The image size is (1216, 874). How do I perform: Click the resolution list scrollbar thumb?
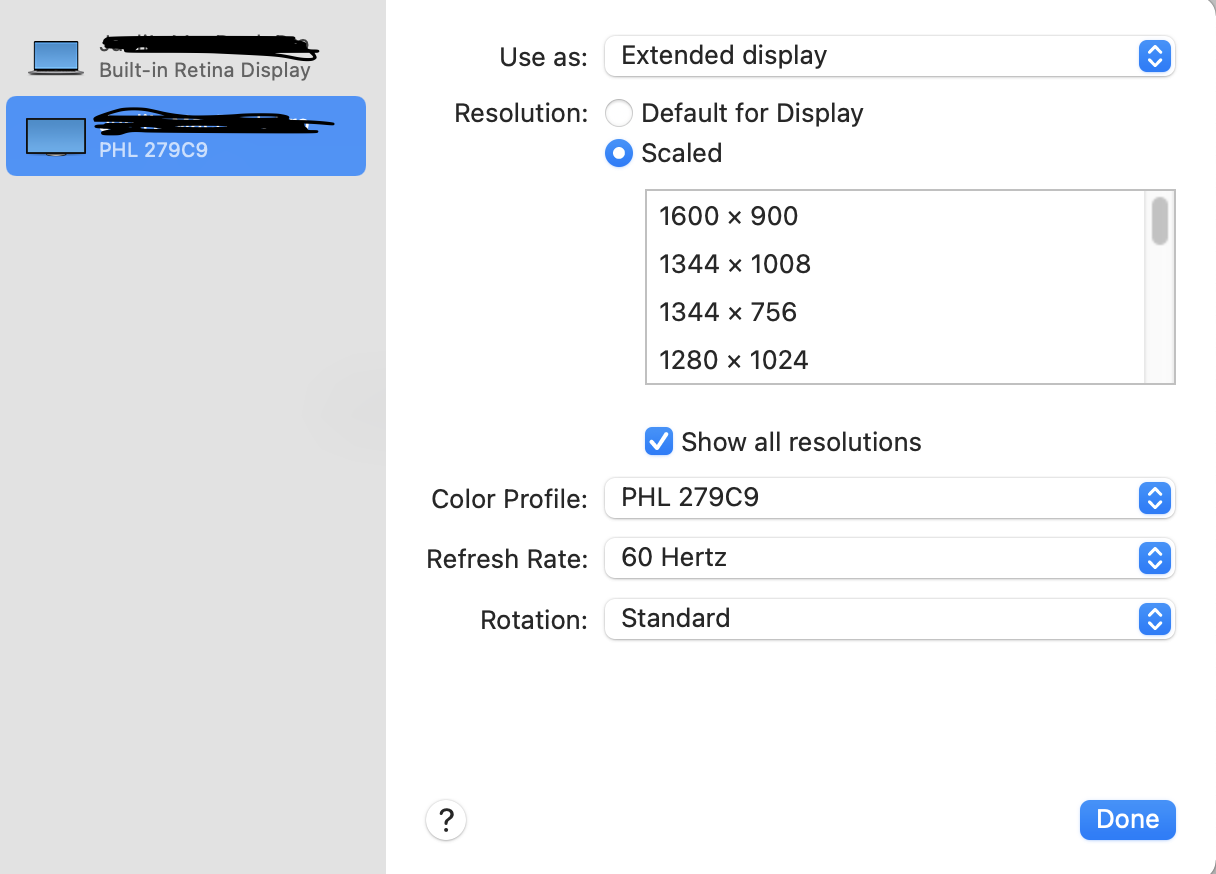click(x=1160, y=221)
